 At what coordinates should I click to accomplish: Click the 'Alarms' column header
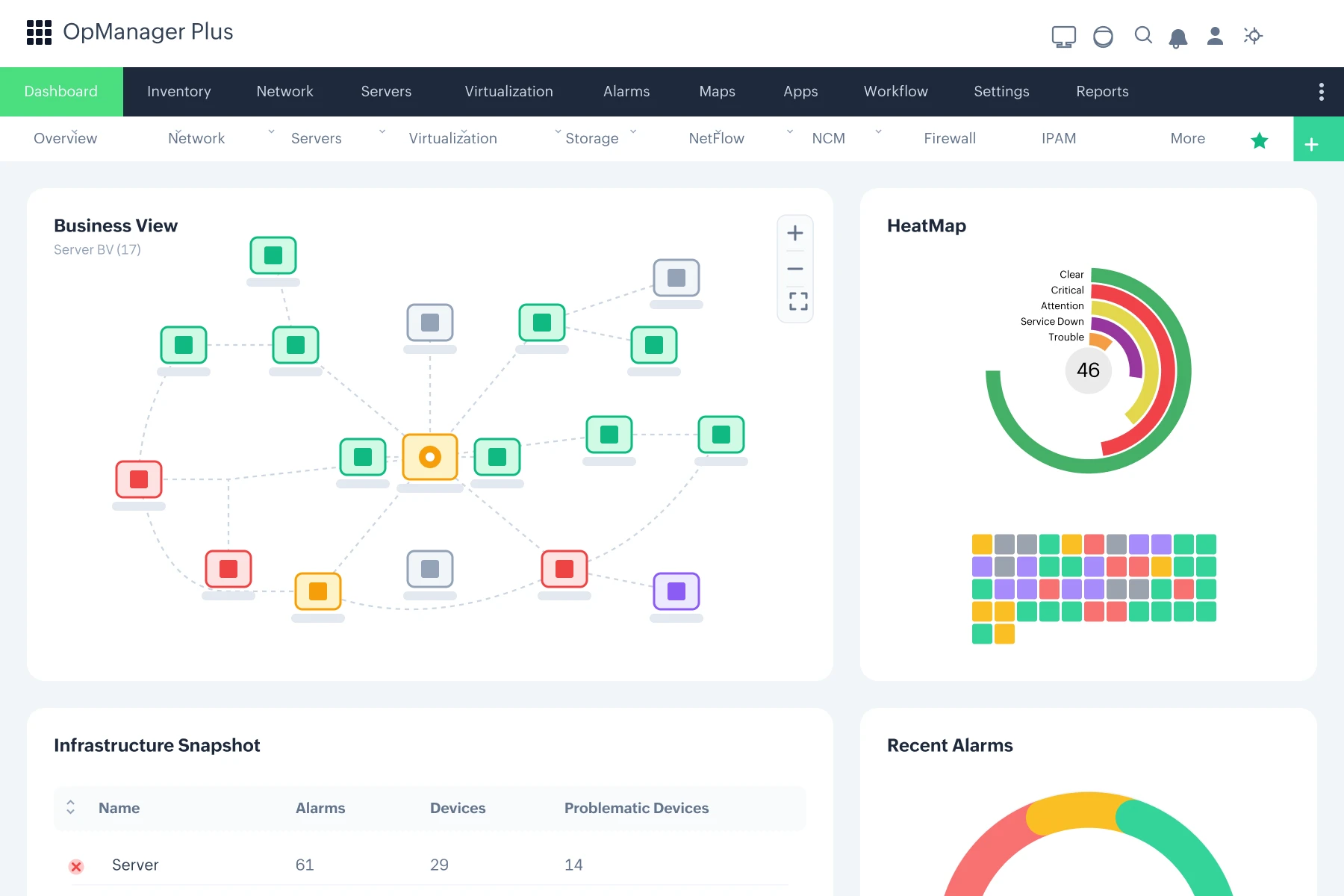click(x=320, y=808)
